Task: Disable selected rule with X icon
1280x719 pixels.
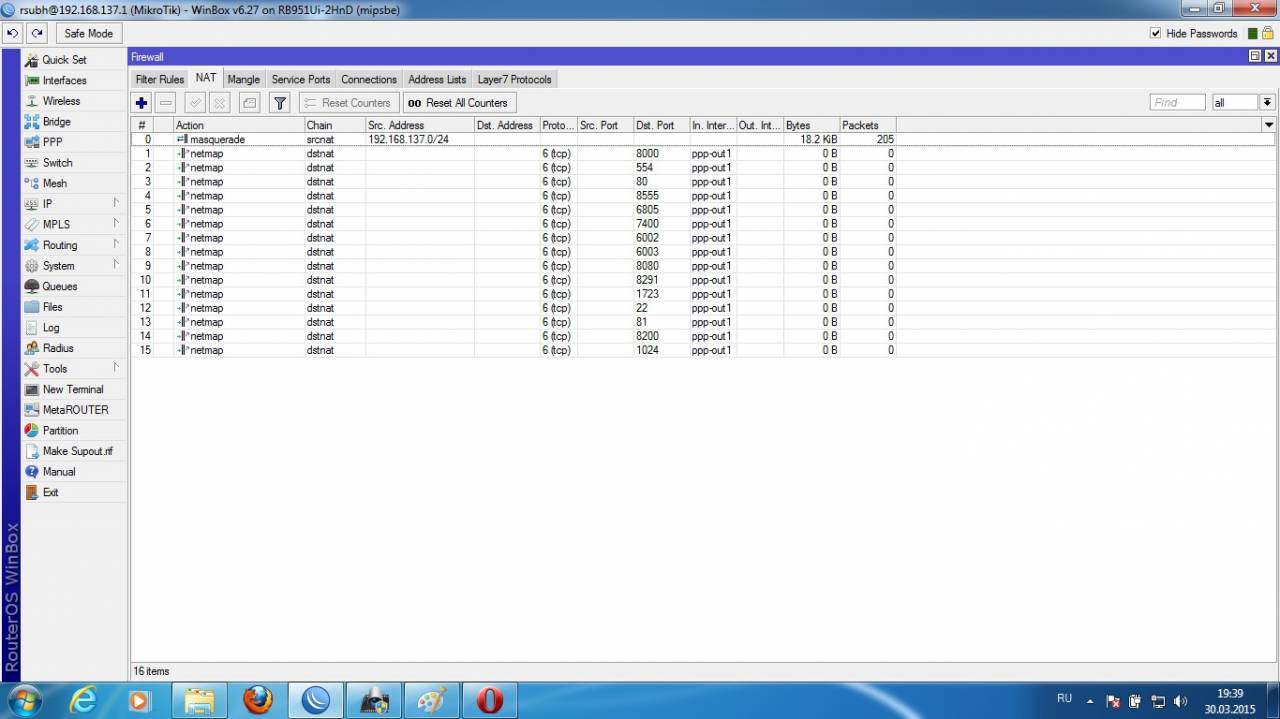Action: click(x=219, y=102)
